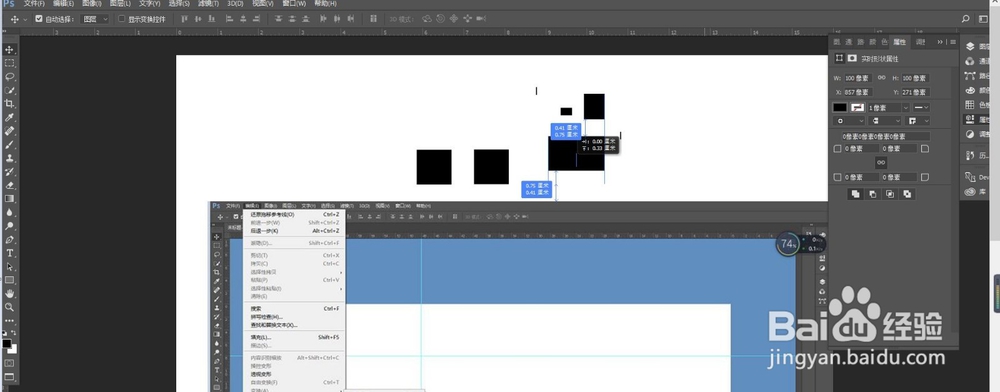This screenshot has height=392, width=1000.
Task: Click the foreground color swatch in toolbar
Action: (x=6, y=344)
